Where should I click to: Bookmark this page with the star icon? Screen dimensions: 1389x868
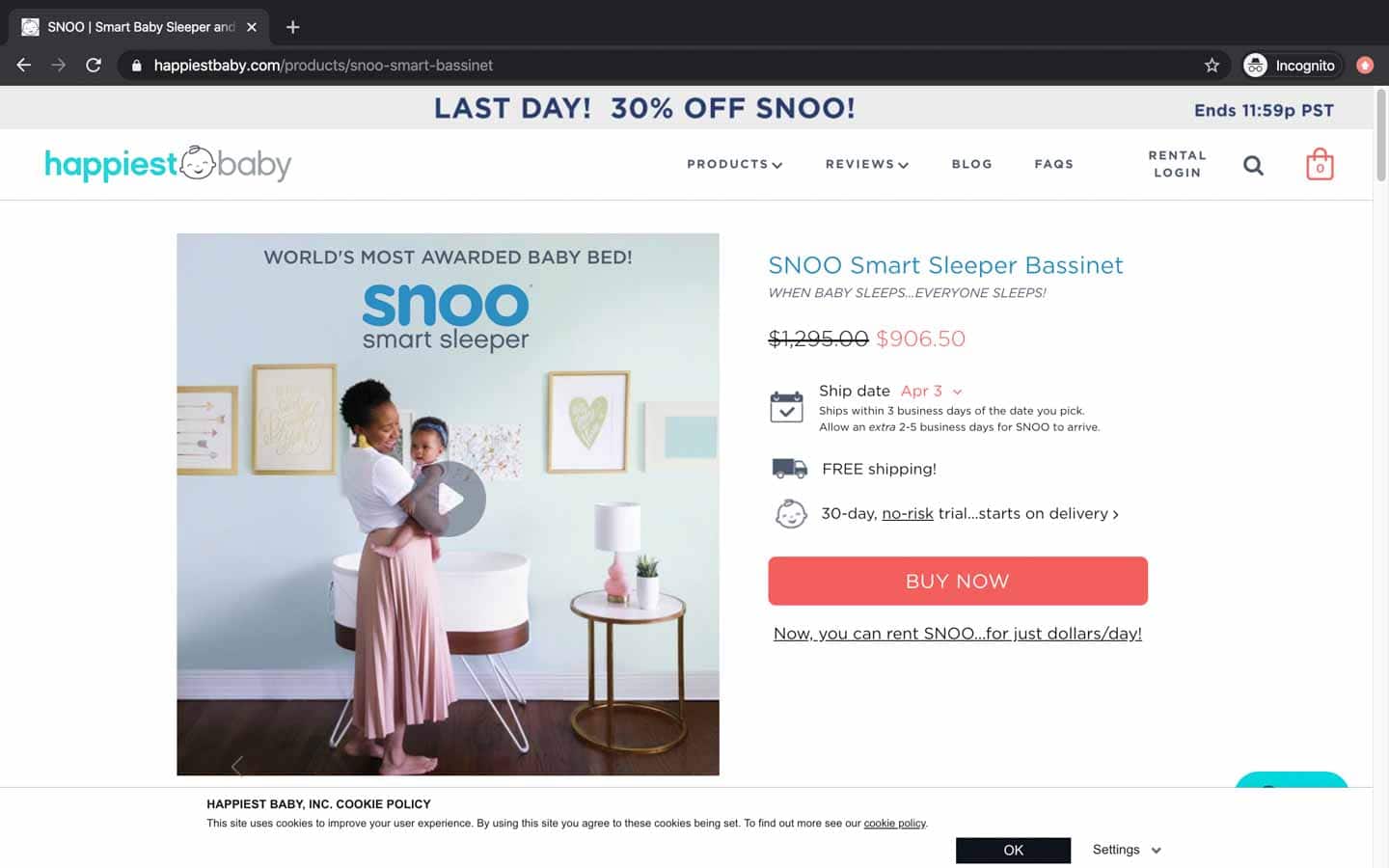click(1212, 66)
